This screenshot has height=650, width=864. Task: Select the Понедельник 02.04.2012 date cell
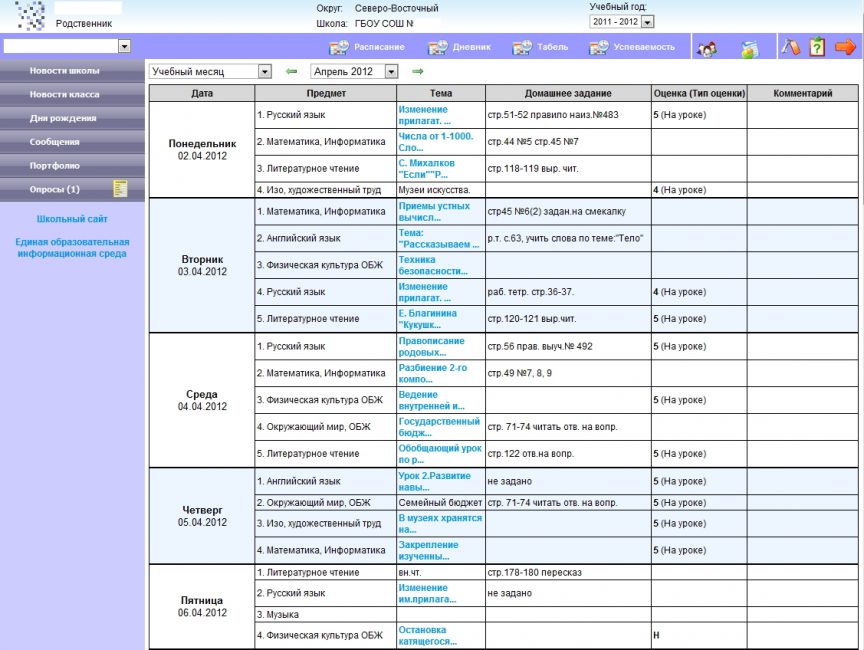click(x=202, y=149)
